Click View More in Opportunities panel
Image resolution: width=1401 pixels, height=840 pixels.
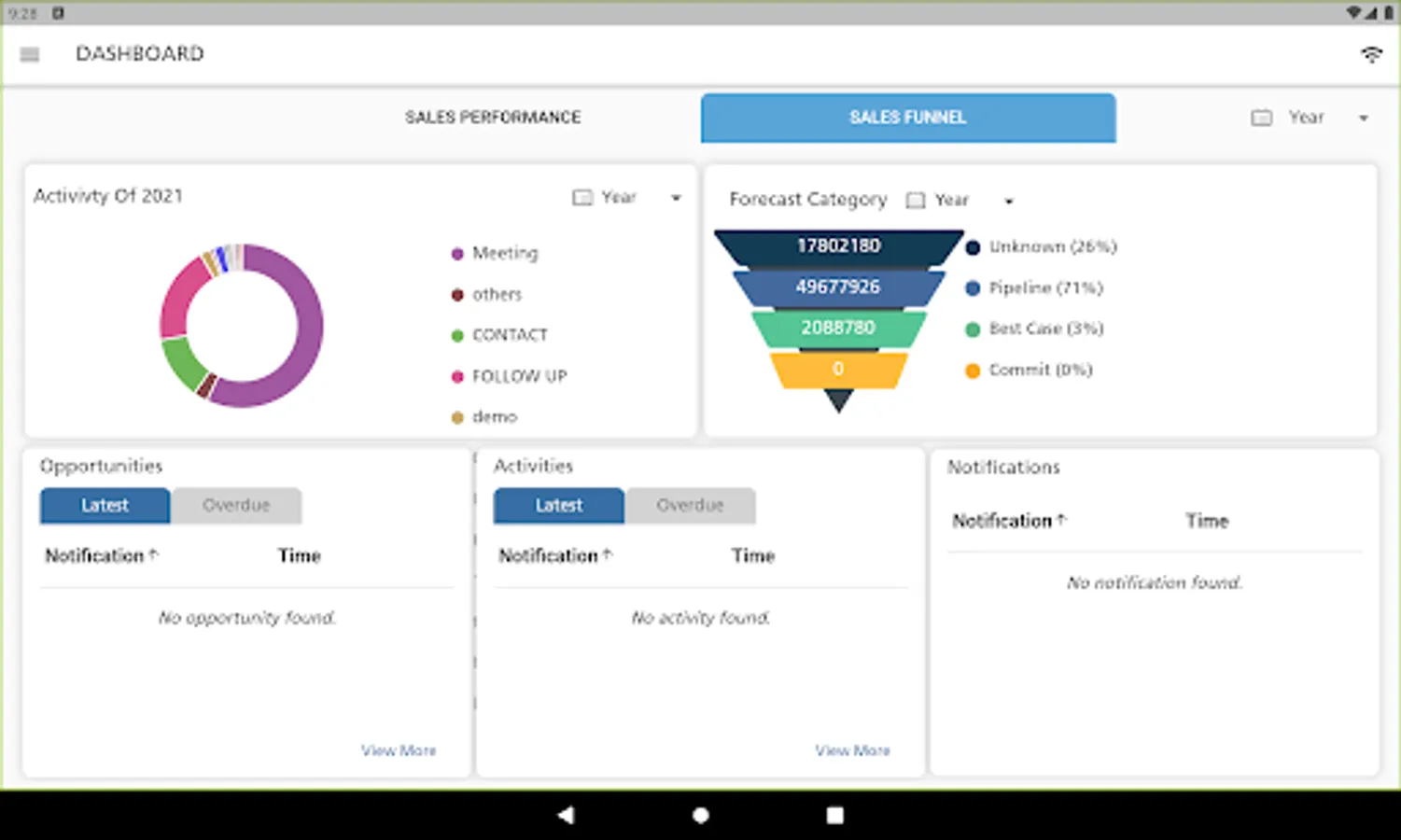[x=399, y=750]
